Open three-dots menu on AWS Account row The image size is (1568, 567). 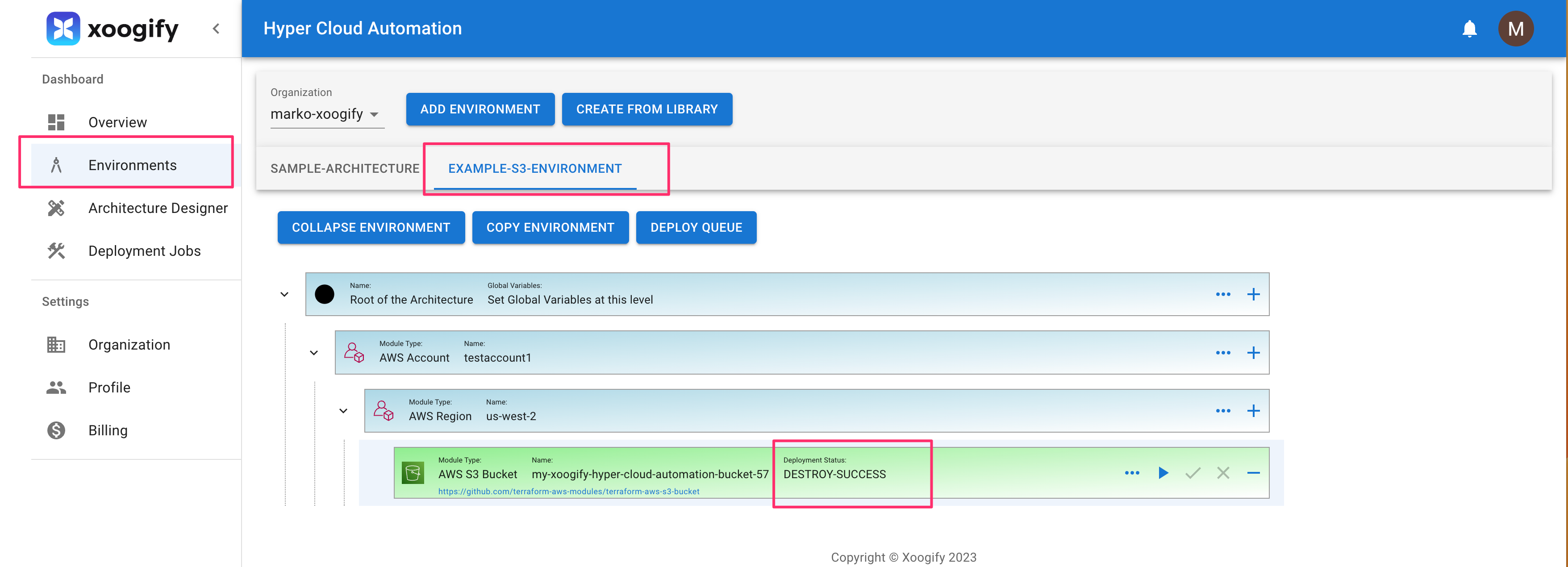click(1222, 353)
